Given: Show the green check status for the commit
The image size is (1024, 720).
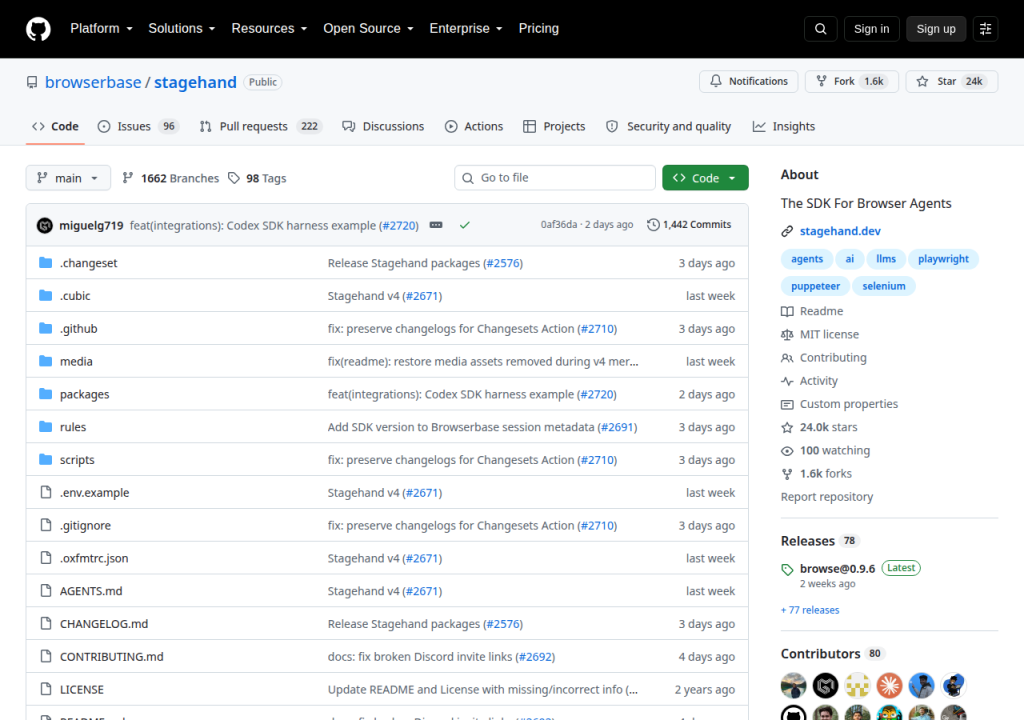Looking at the screenshot, I should pos(464,225).
